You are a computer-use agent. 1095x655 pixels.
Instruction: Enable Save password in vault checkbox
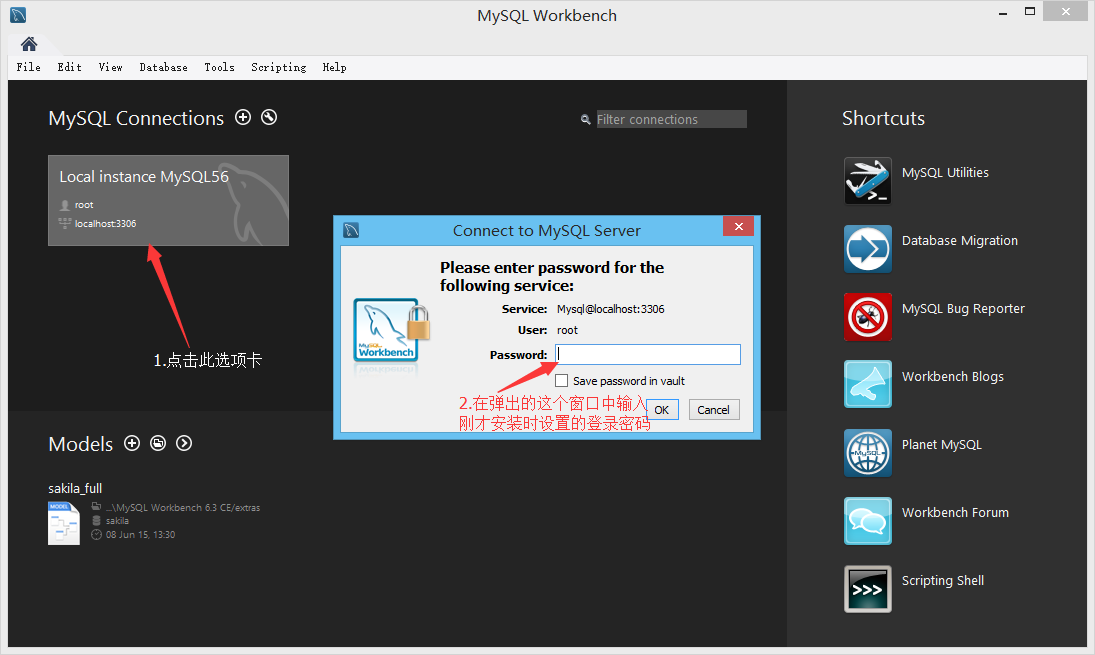click(561, 381)
